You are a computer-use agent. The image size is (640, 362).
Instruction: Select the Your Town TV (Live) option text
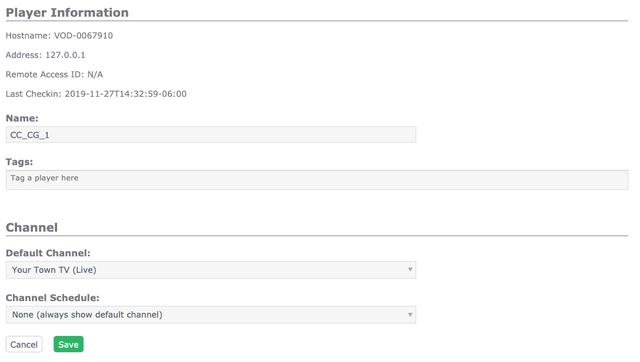click(54, 270)
